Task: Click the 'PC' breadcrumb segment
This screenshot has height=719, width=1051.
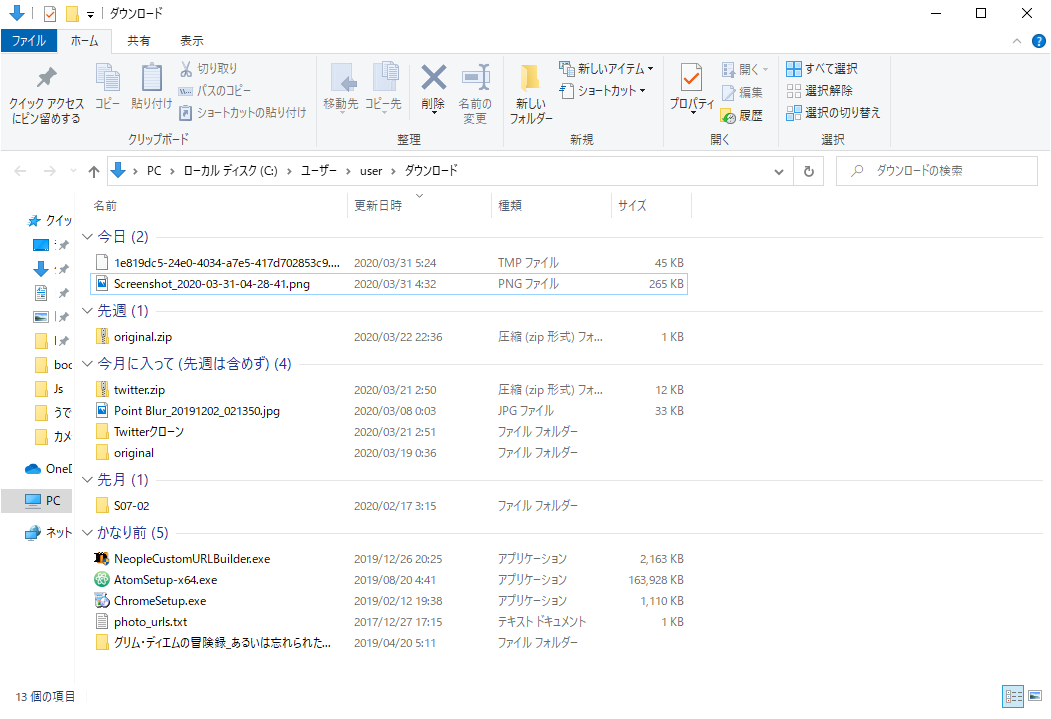Action: pyautogui.click(x=154, y=171)
